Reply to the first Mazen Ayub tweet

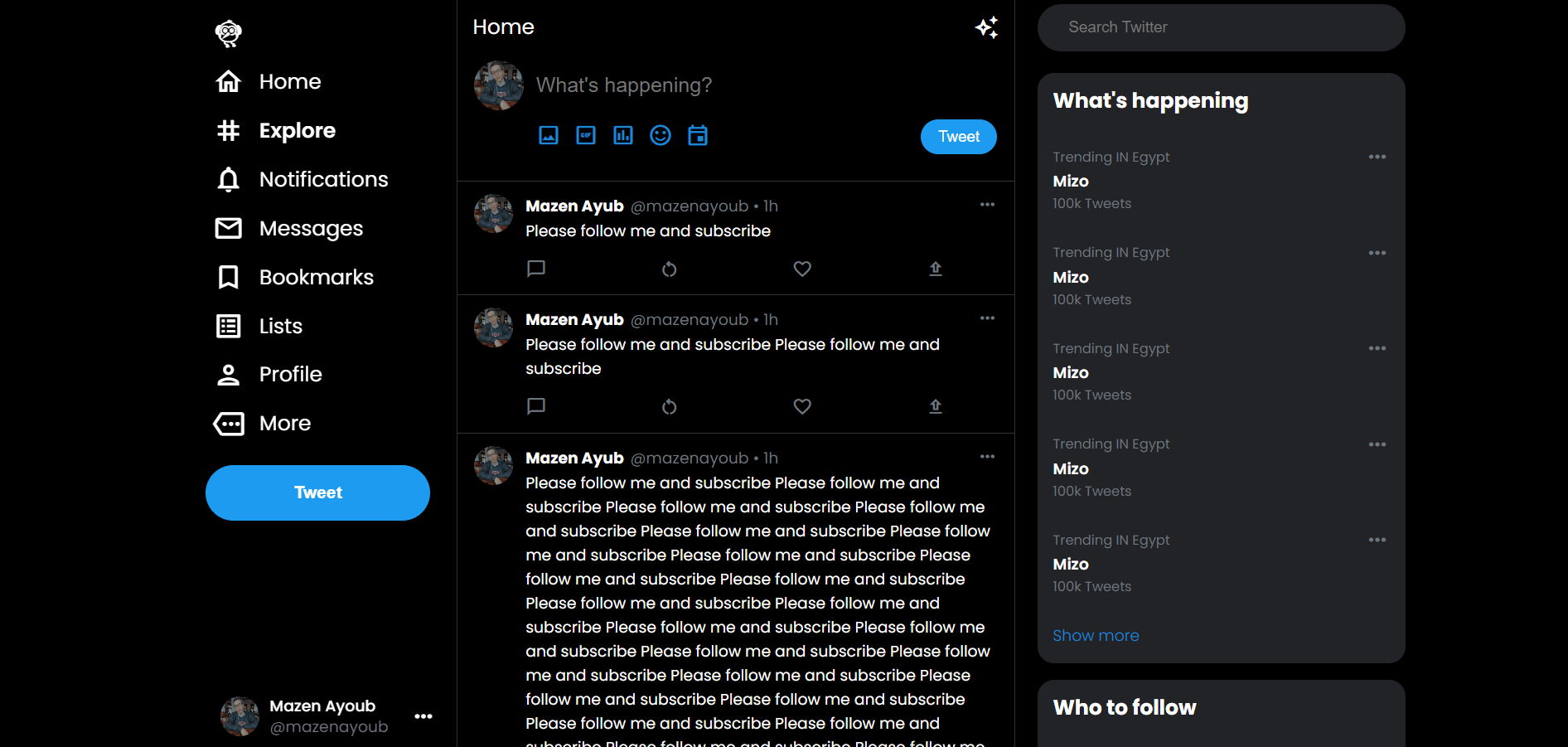536,269
